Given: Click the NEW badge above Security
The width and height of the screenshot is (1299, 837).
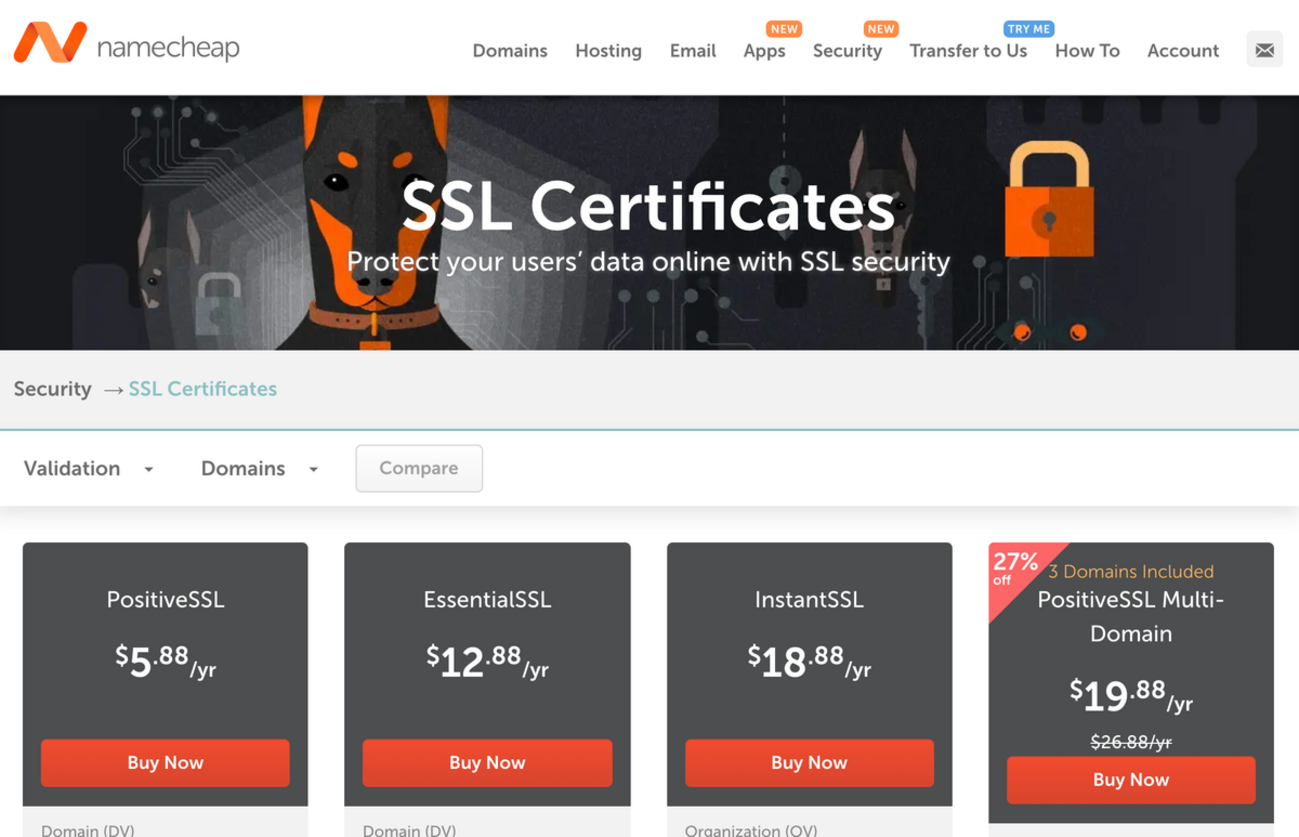Looking at the screenshot, I should pos(881,29).
